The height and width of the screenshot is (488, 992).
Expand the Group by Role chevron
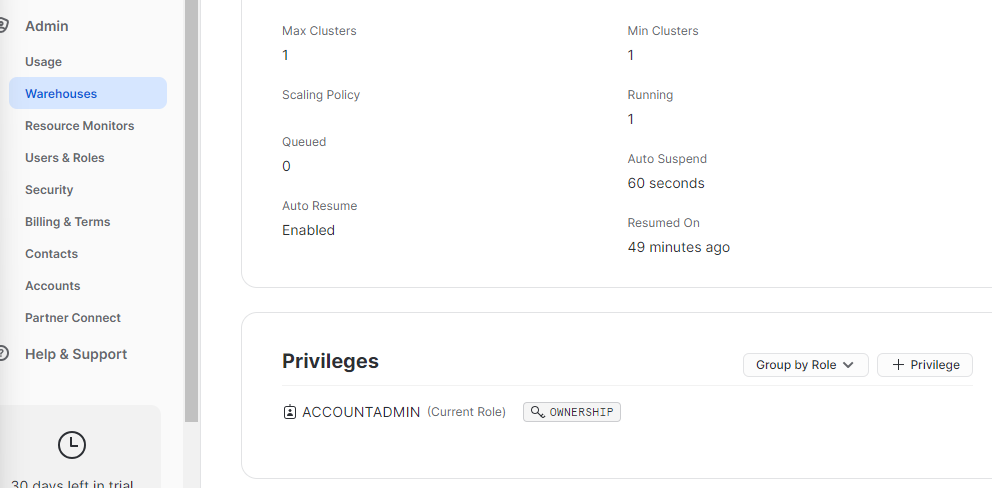click(x=848, y=365)
